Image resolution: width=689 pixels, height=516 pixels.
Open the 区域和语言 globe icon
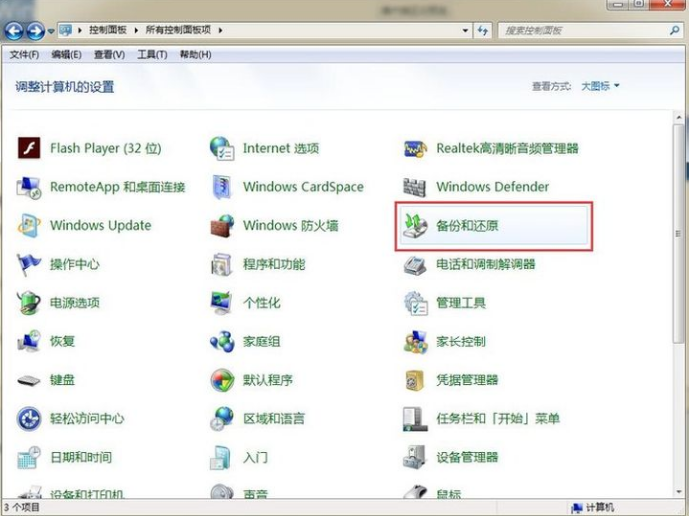coord(222,418)
